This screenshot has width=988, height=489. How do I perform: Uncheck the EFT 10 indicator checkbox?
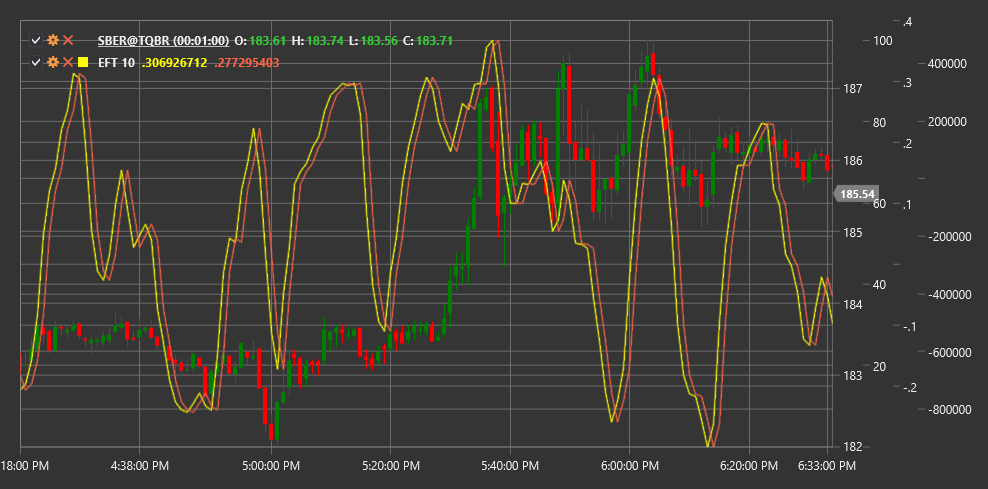point(36,62)
